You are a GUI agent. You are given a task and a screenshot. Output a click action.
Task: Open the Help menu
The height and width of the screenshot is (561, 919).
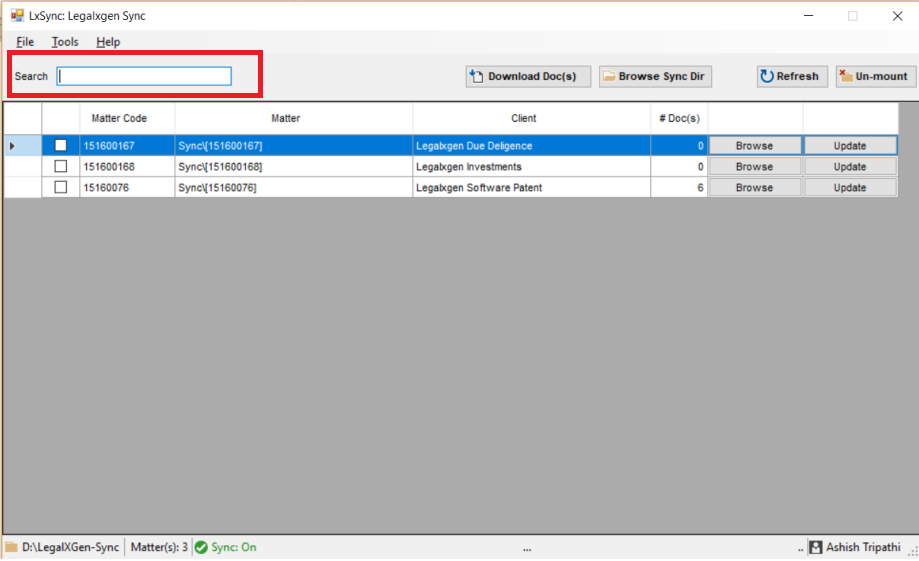pyautogui.click(x=108, y=42)
